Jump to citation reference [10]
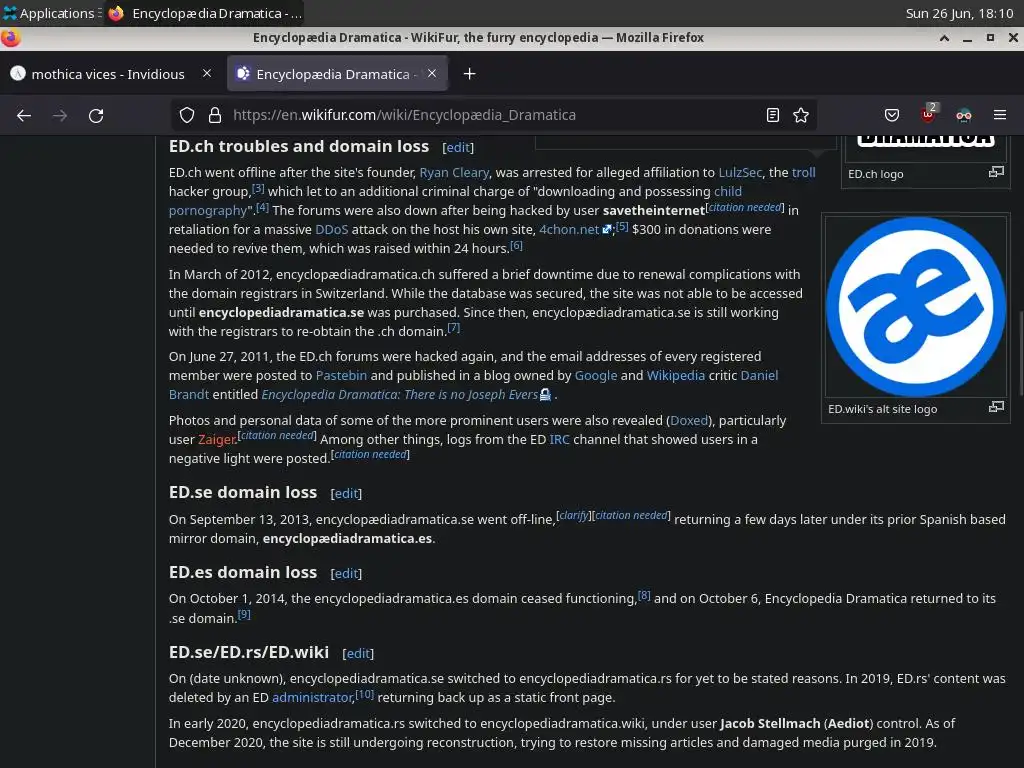The width and height of the screenshot is (1024, 768). (364, 694)
